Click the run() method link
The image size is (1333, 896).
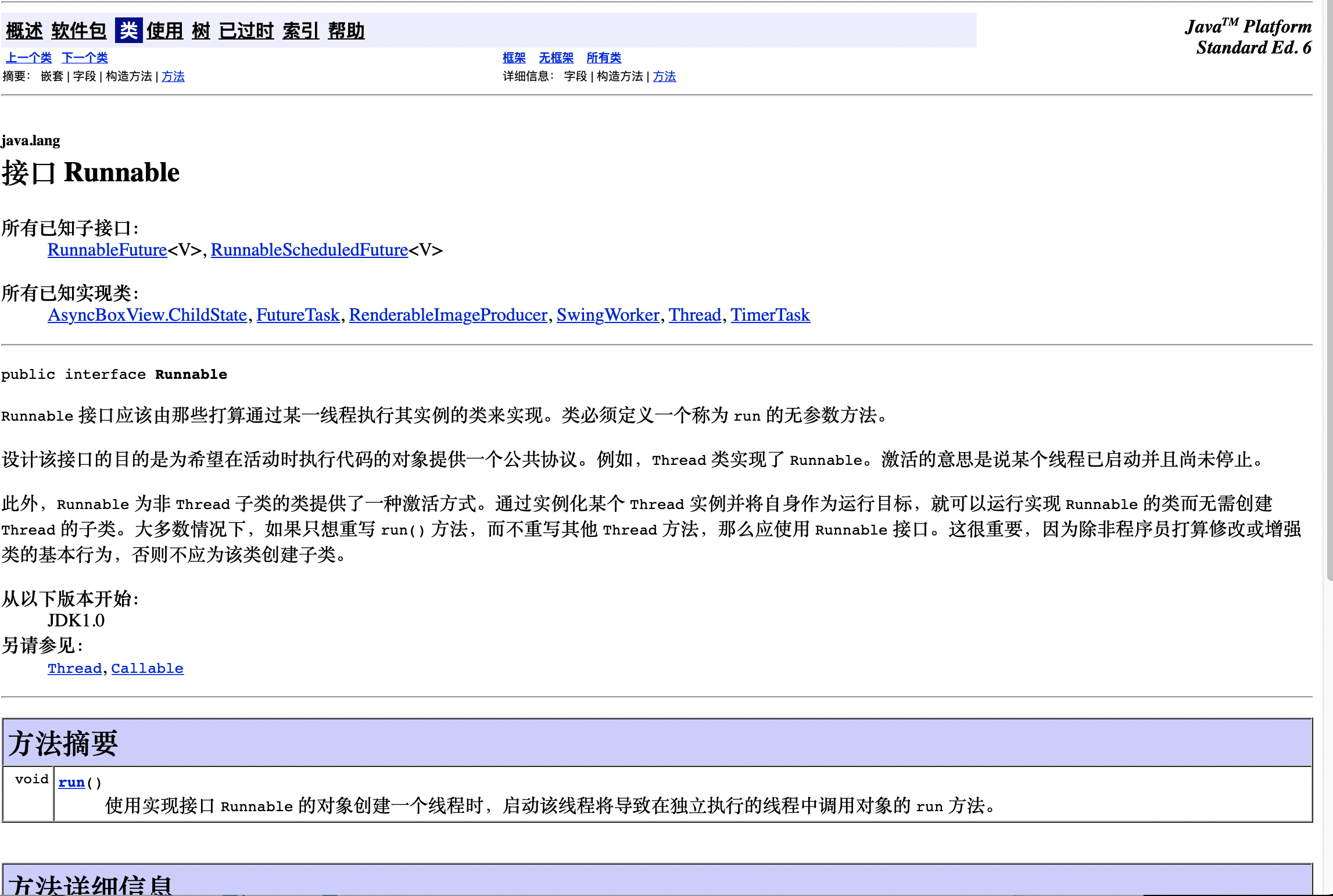[71, 782]
